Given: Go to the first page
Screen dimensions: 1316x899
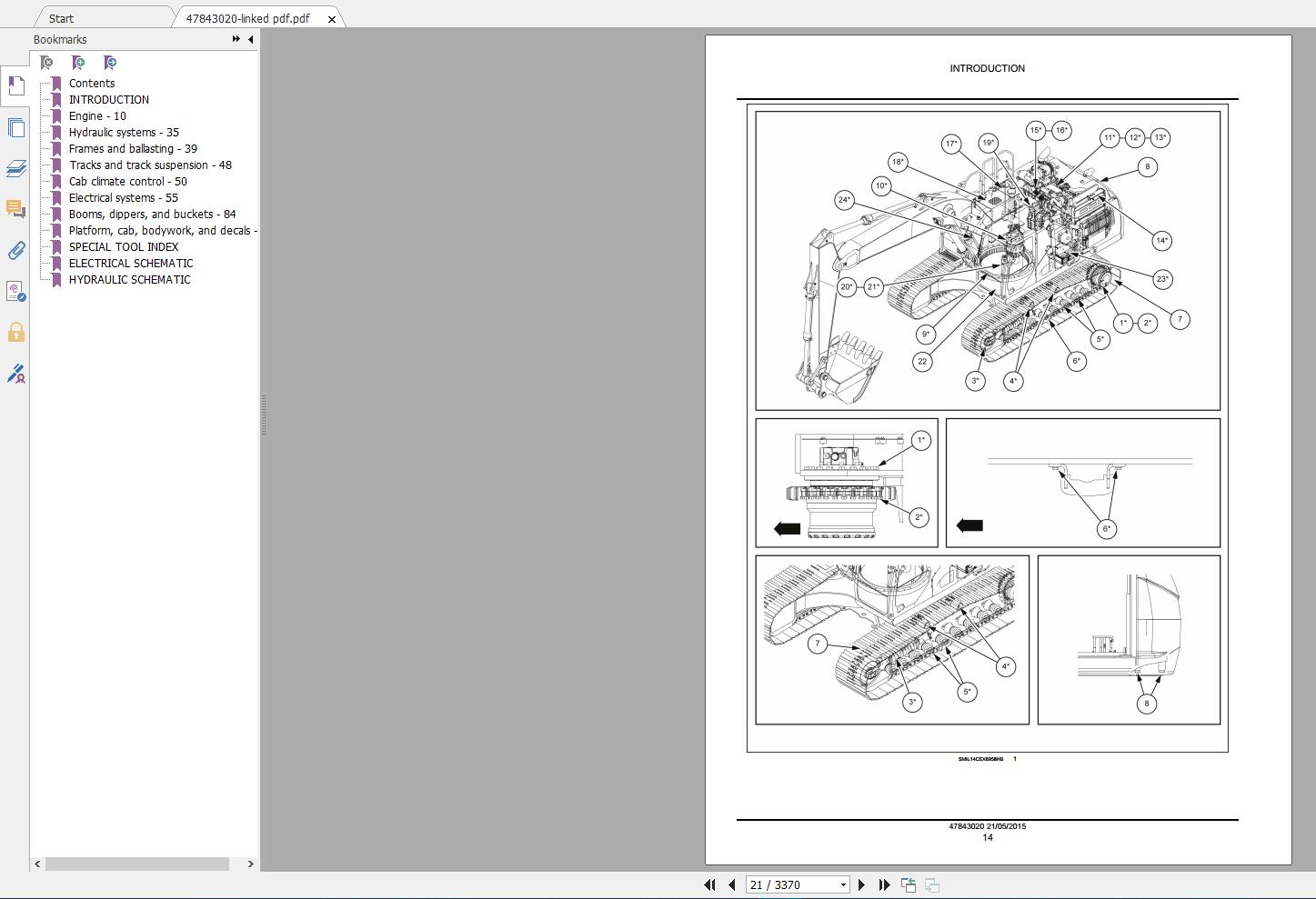Looking at the screenshot, I should coord(710,884).
